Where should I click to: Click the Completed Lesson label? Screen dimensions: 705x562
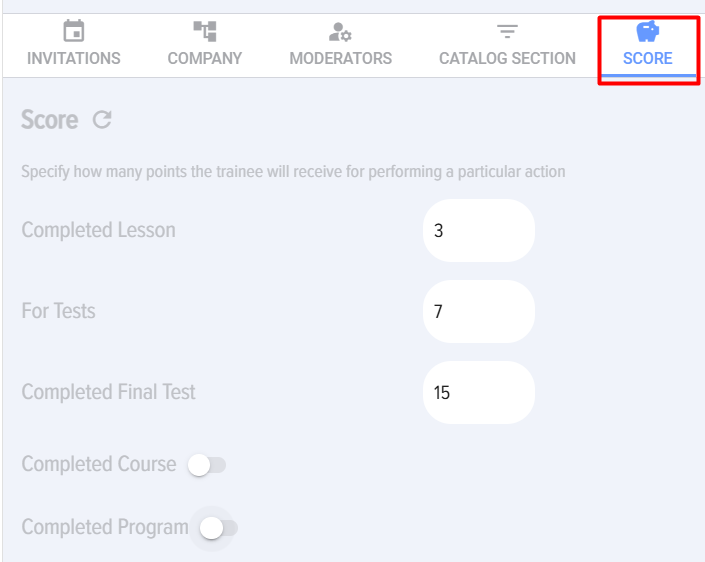pyautogui.click(x=98, y=230)
